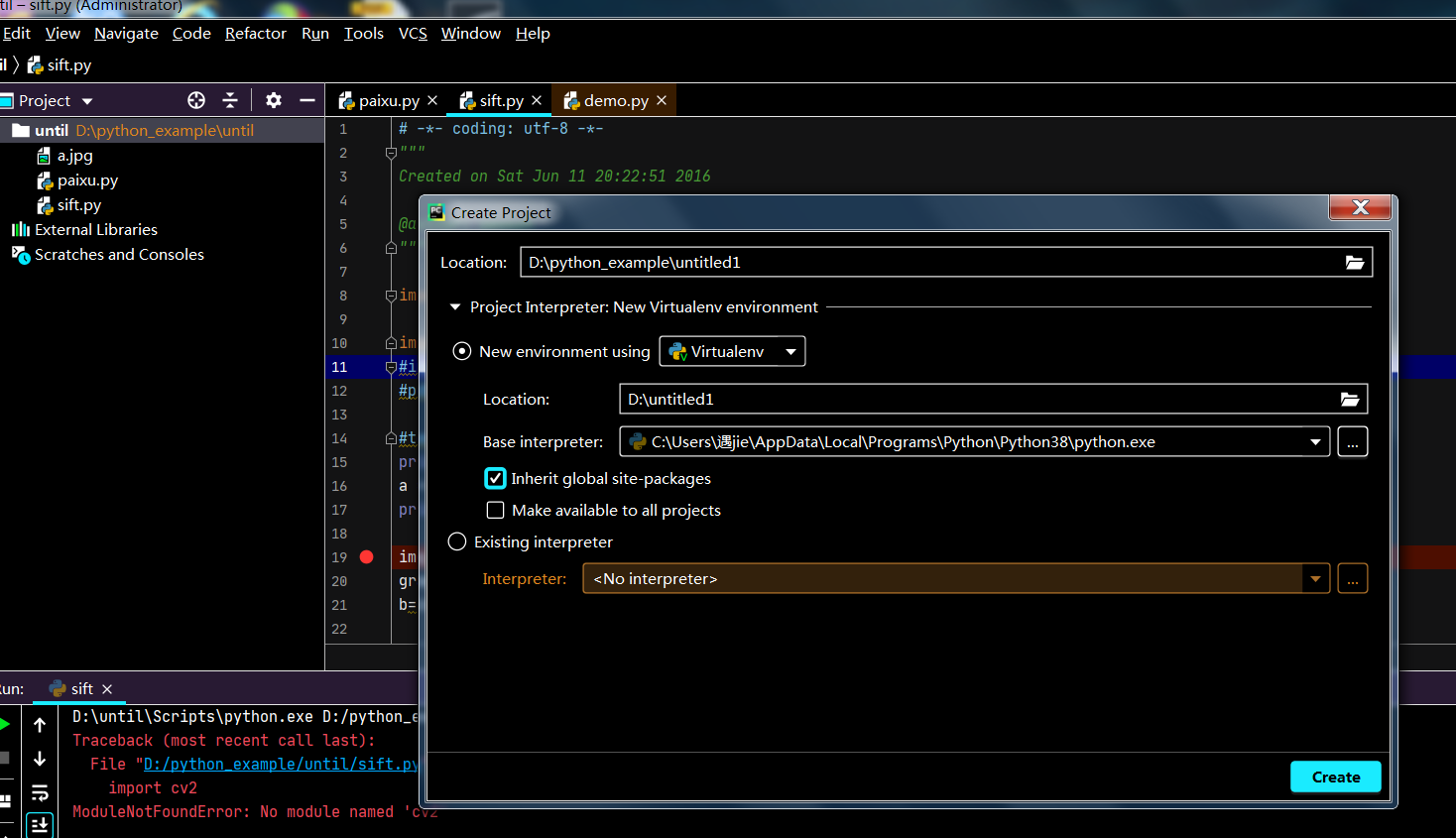Click the stop icon in Run panel
This screenshot has height=838, width=1456.
click(x=4, y=758)
